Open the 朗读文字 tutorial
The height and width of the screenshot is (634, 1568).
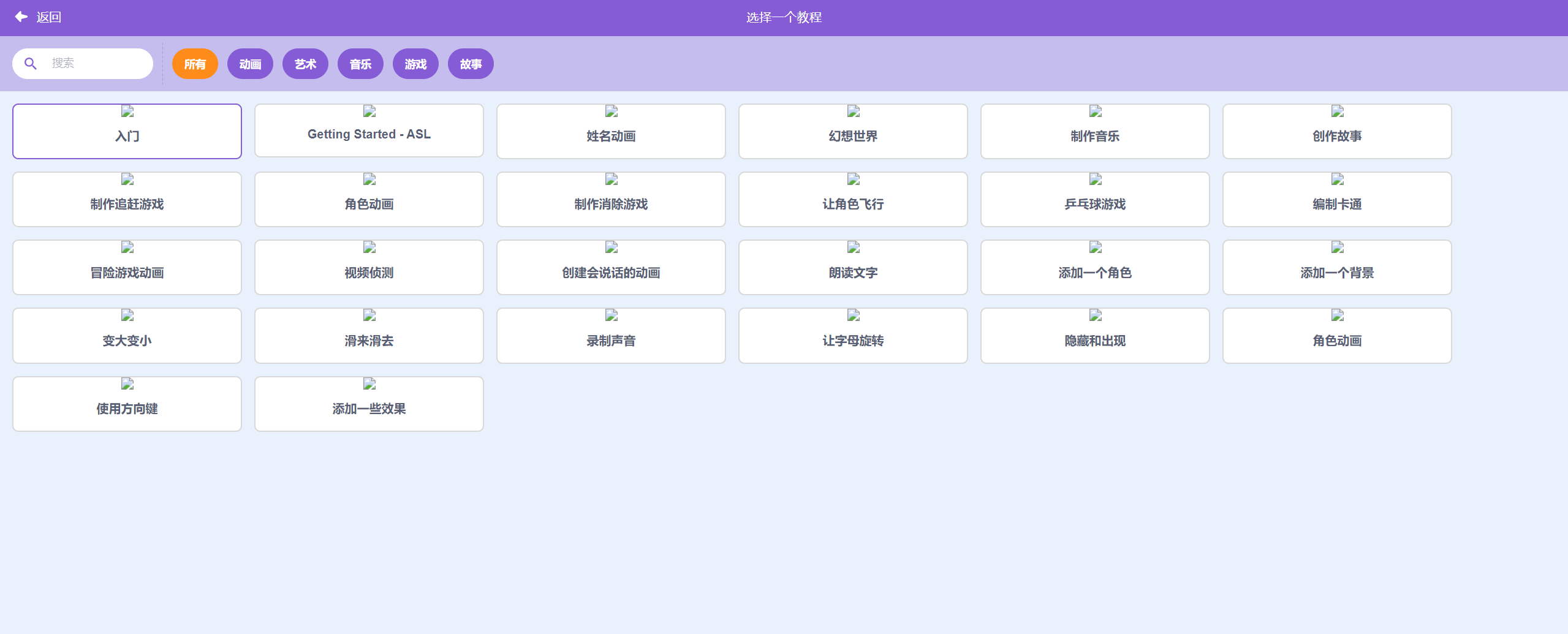pos(852,267)
